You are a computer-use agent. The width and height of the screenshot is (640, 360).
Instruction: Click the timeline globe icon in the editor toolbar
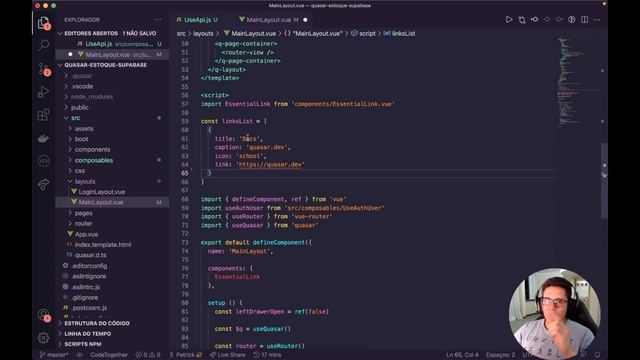tap(572, 20)
